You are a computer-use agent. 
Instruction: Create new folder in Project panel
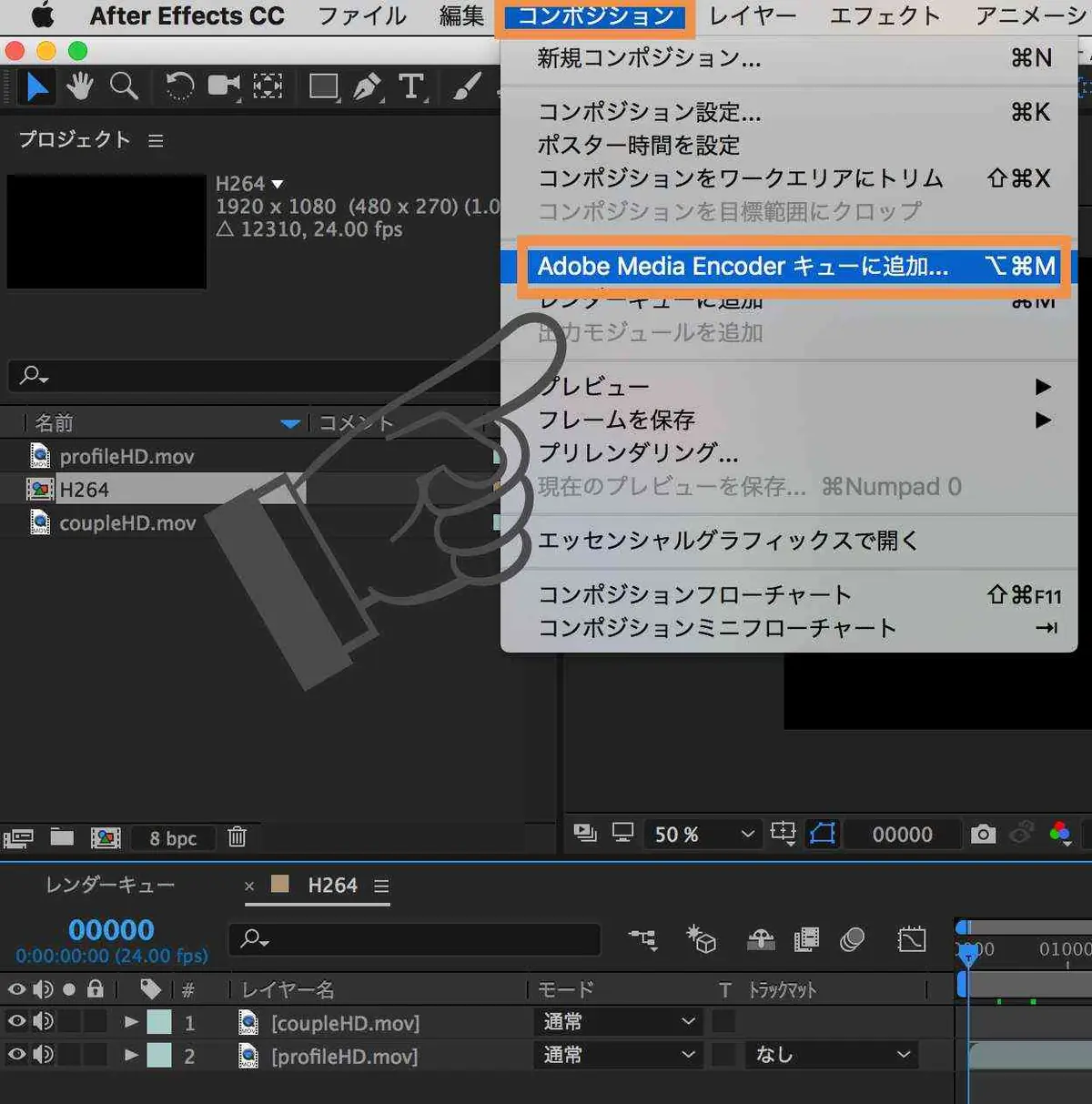[x=62, y=836]
